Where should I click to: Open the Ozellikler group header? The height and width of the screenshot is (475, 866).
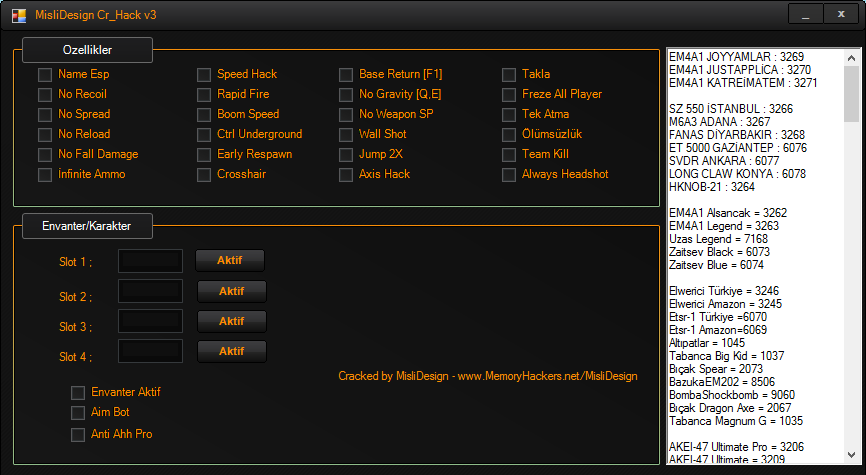tap(87, 50)
